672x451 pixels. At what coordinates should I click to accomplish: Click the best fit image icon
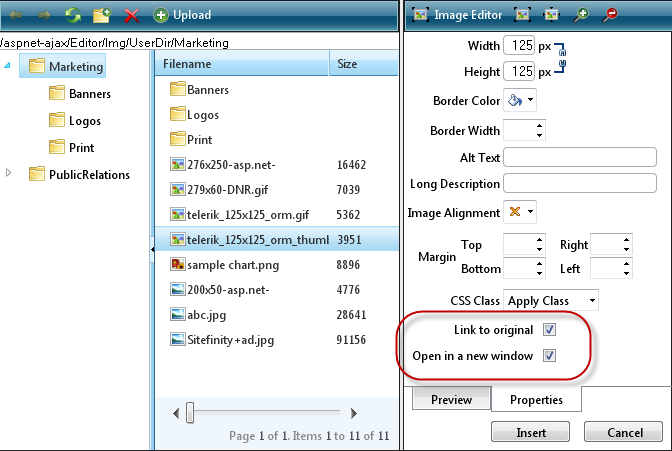(522, 15)
